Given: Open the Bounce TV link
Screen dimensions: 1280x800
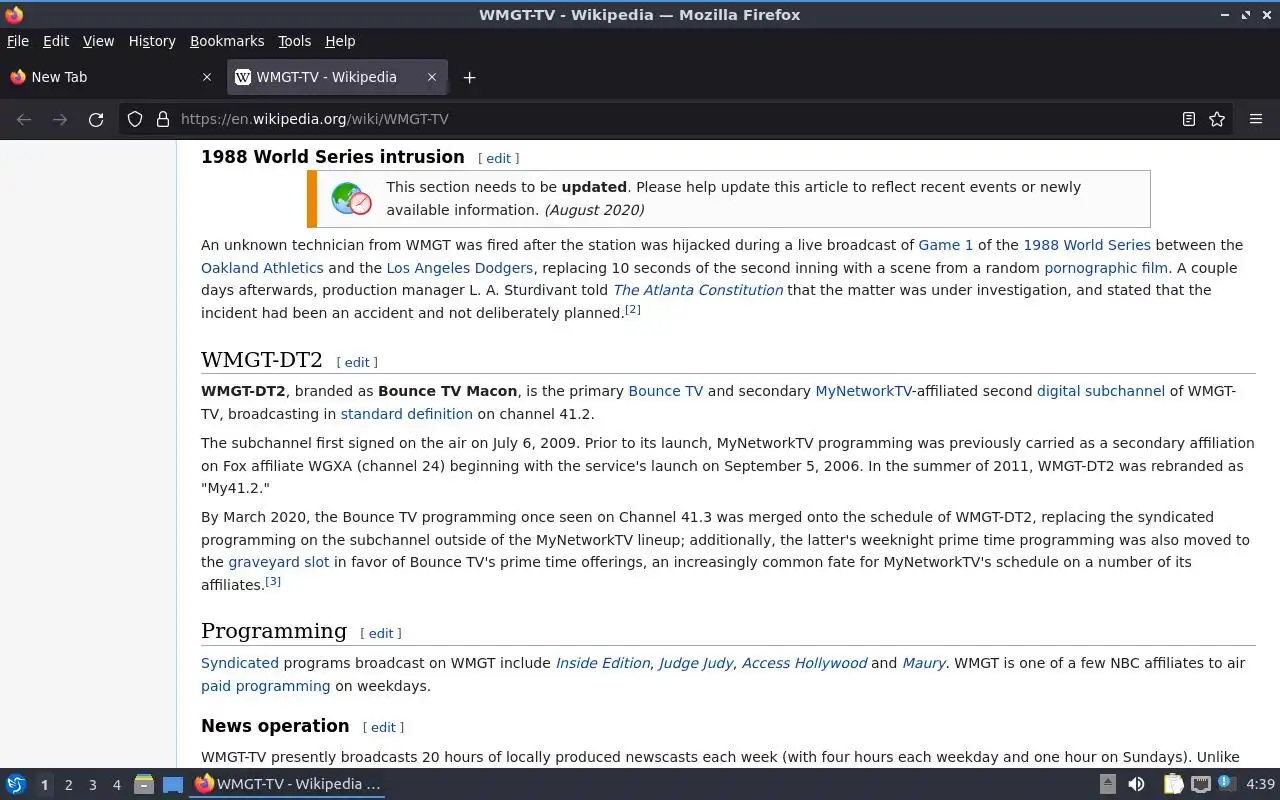Looking at the screenshot, I should click(x=666, y=391).
